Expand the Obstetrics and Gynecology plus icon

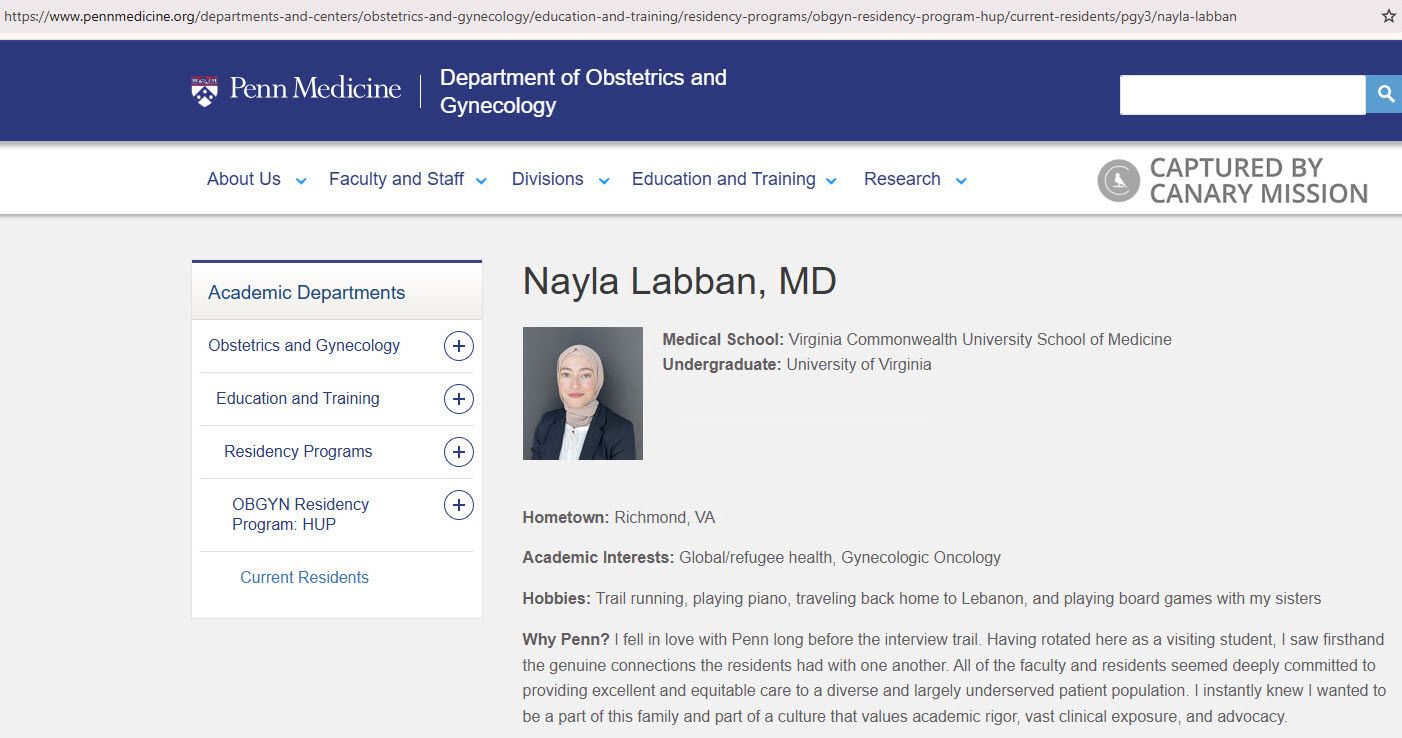[458, 345]
